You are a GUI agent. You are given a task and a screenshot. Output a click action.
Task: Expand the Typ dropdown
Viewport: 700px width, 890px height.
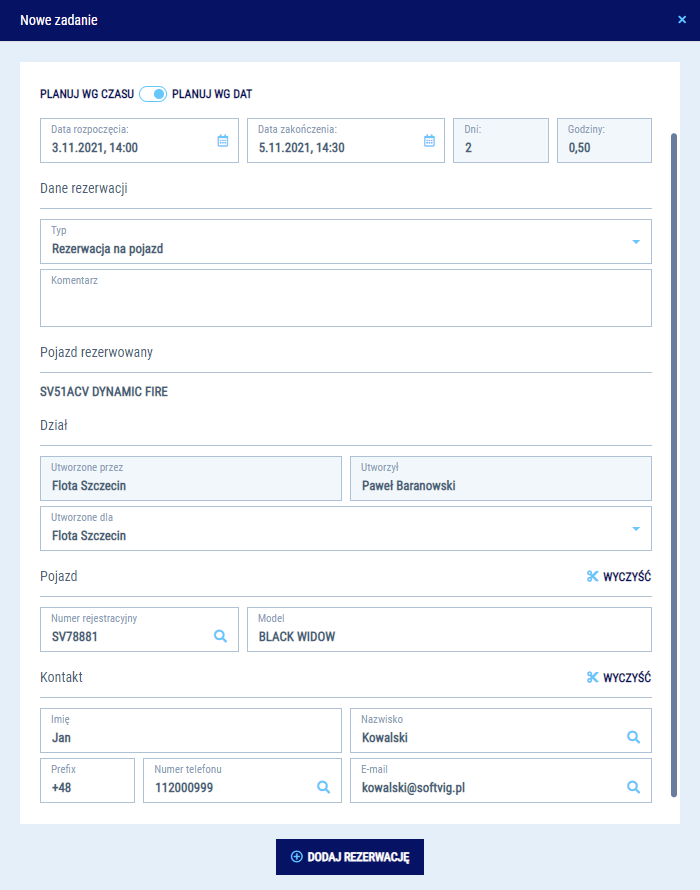[x=635, y=242]
